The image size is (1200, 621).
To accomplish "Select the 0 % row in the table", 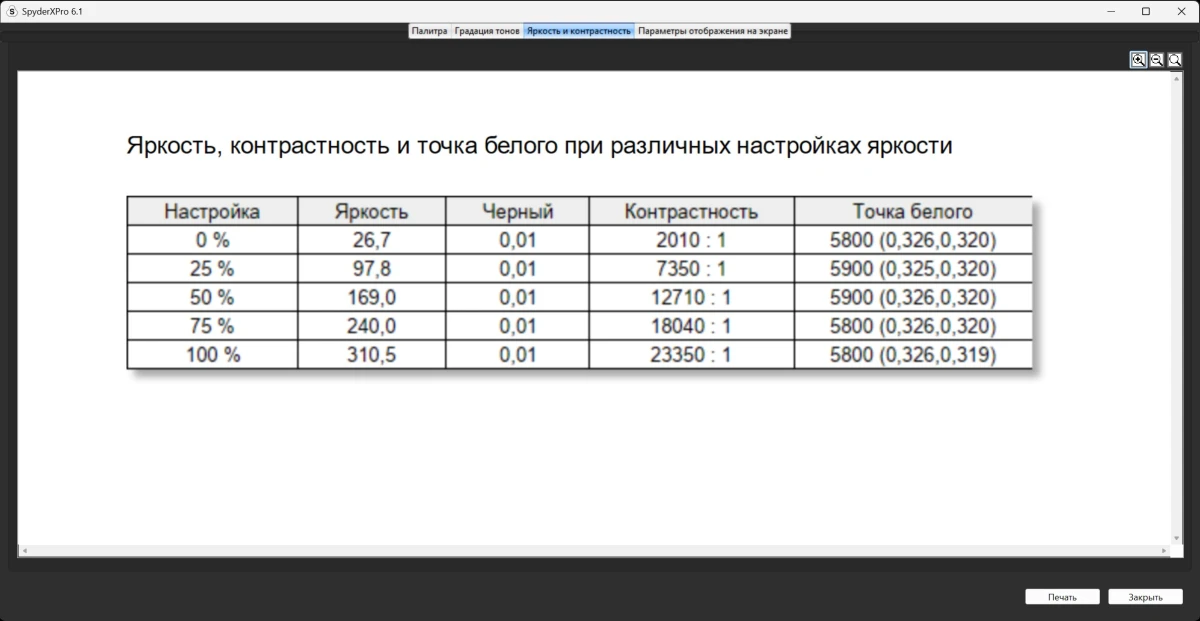I will [211, 240].
